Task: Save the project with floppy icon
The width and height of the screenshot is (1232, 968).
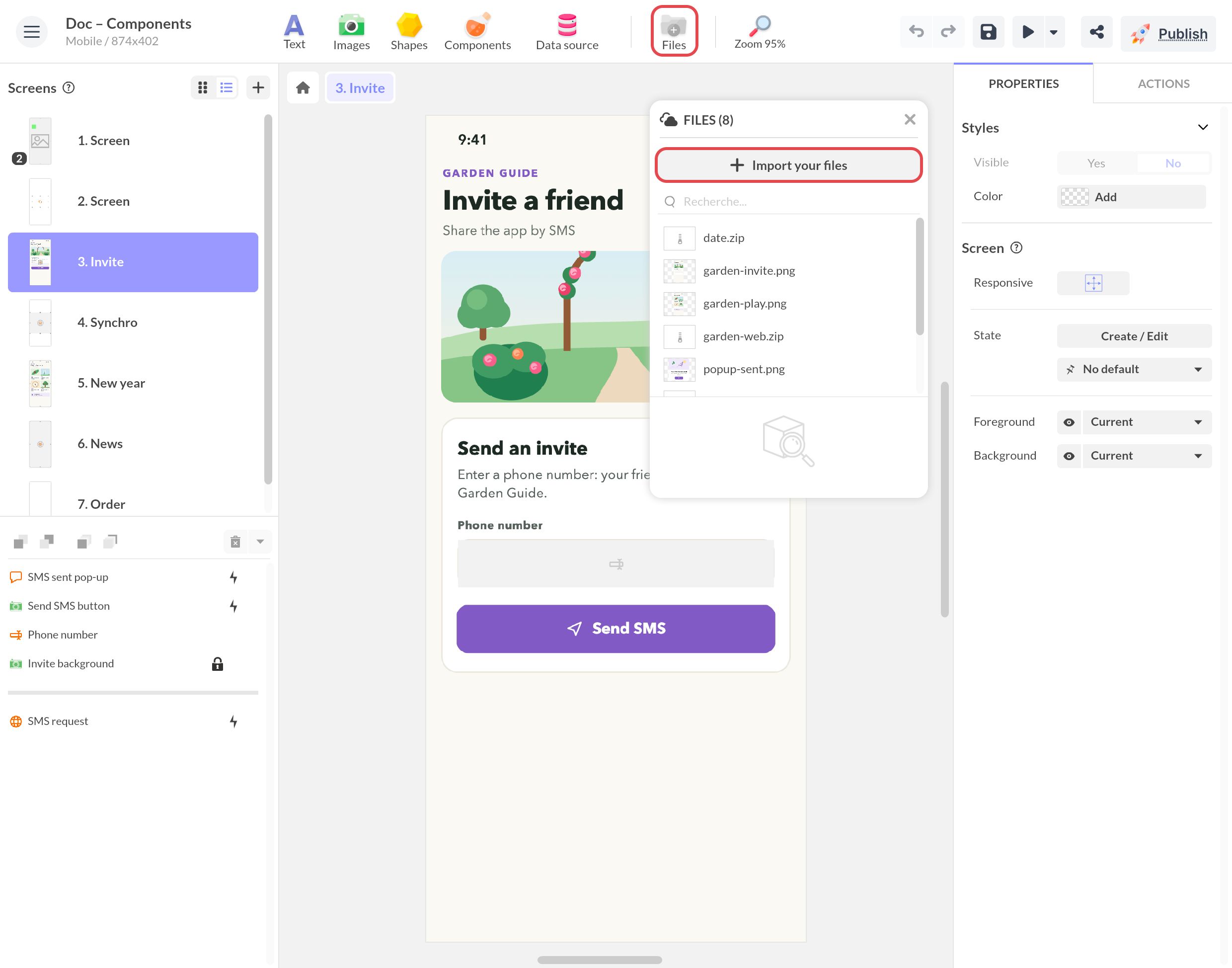Action: click(x=989, y=32)
